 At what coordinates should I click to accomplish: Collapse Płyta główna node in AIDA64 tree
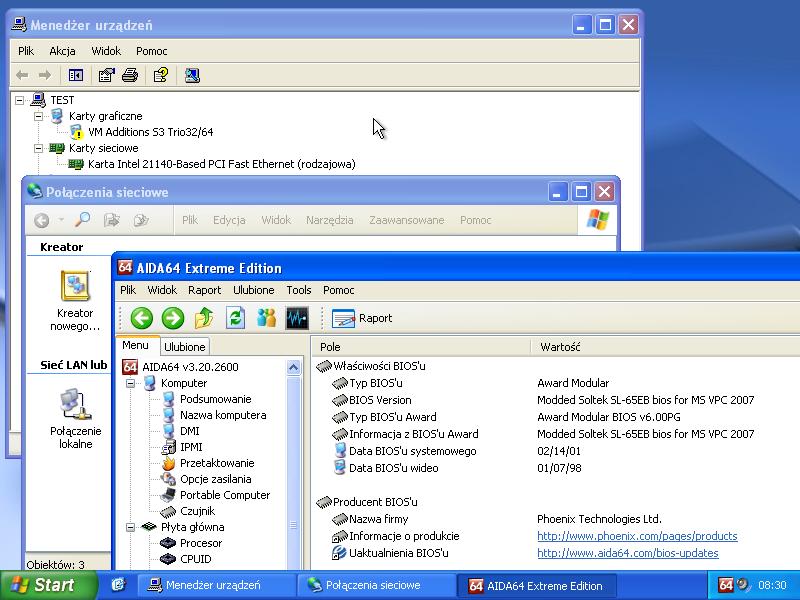pyautogui.click(x=131, y=527)
